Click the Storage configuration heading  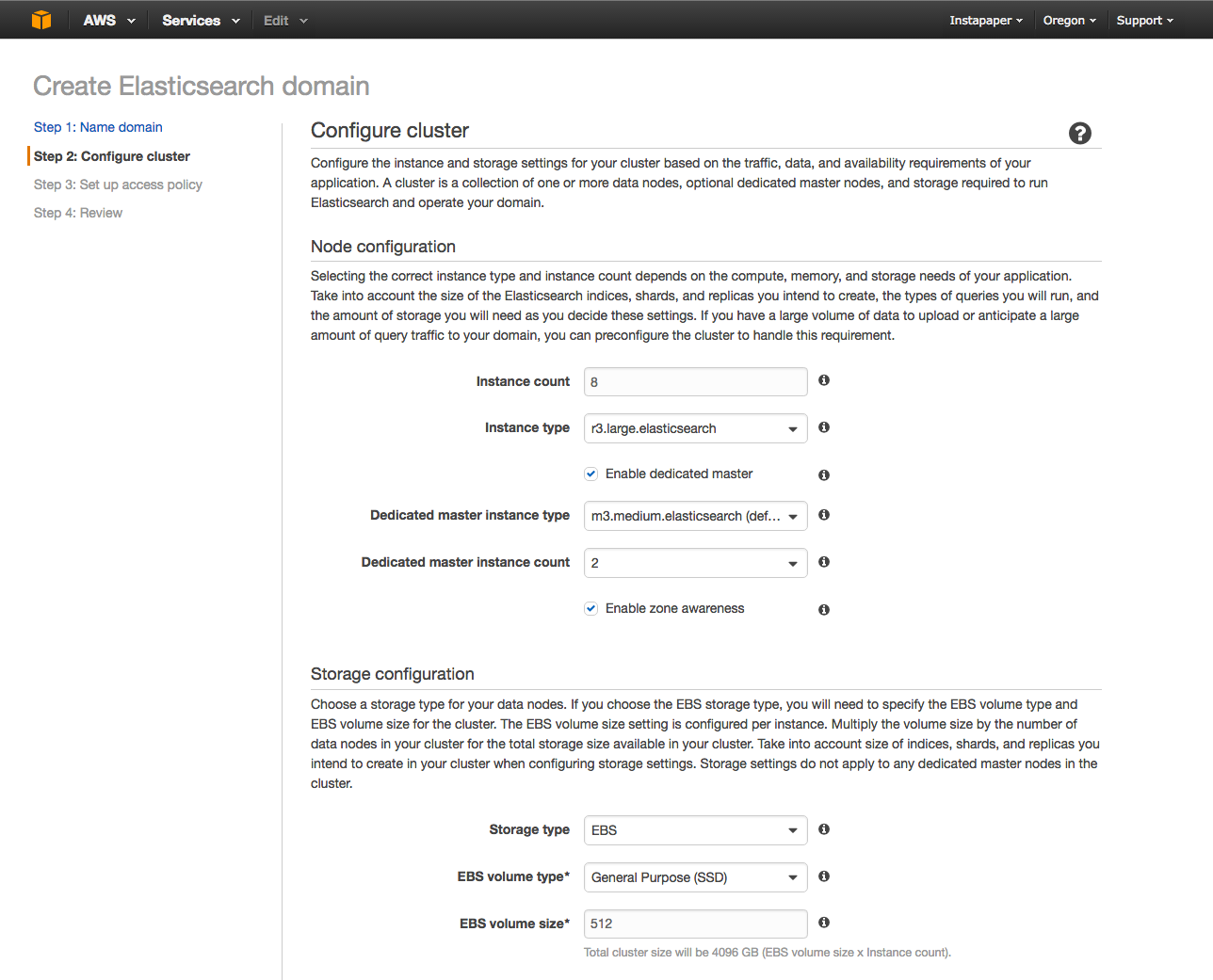393,674
